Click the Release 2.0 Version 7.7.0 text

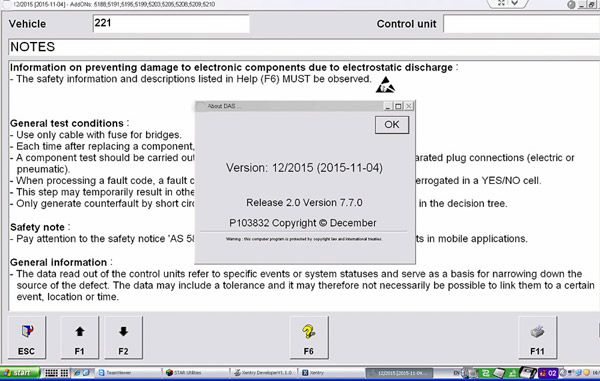304,203
